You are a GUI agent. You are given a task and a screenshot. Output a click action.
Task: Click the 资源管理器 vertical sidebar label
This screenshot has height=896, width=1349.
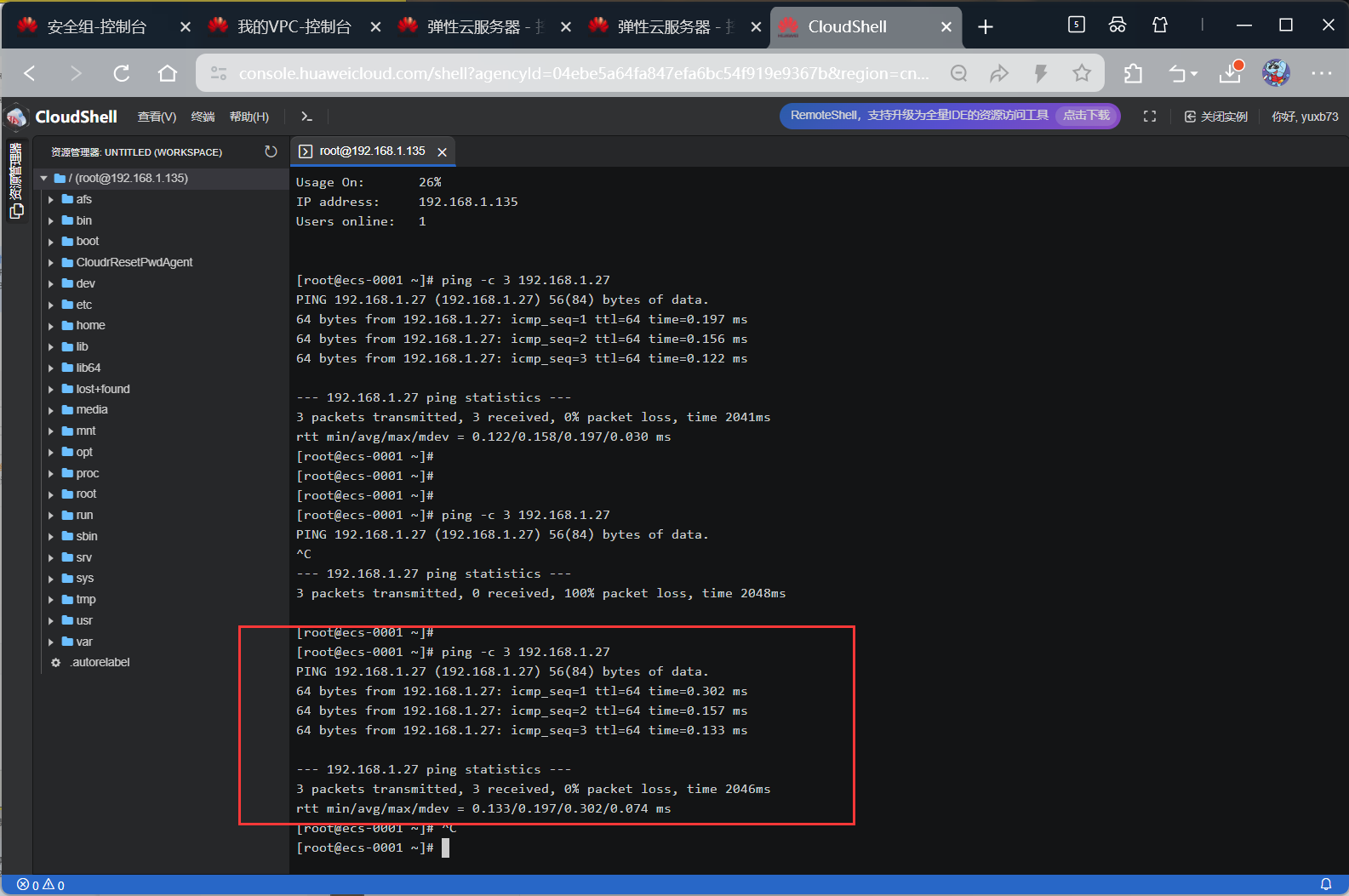click(15, 170)
